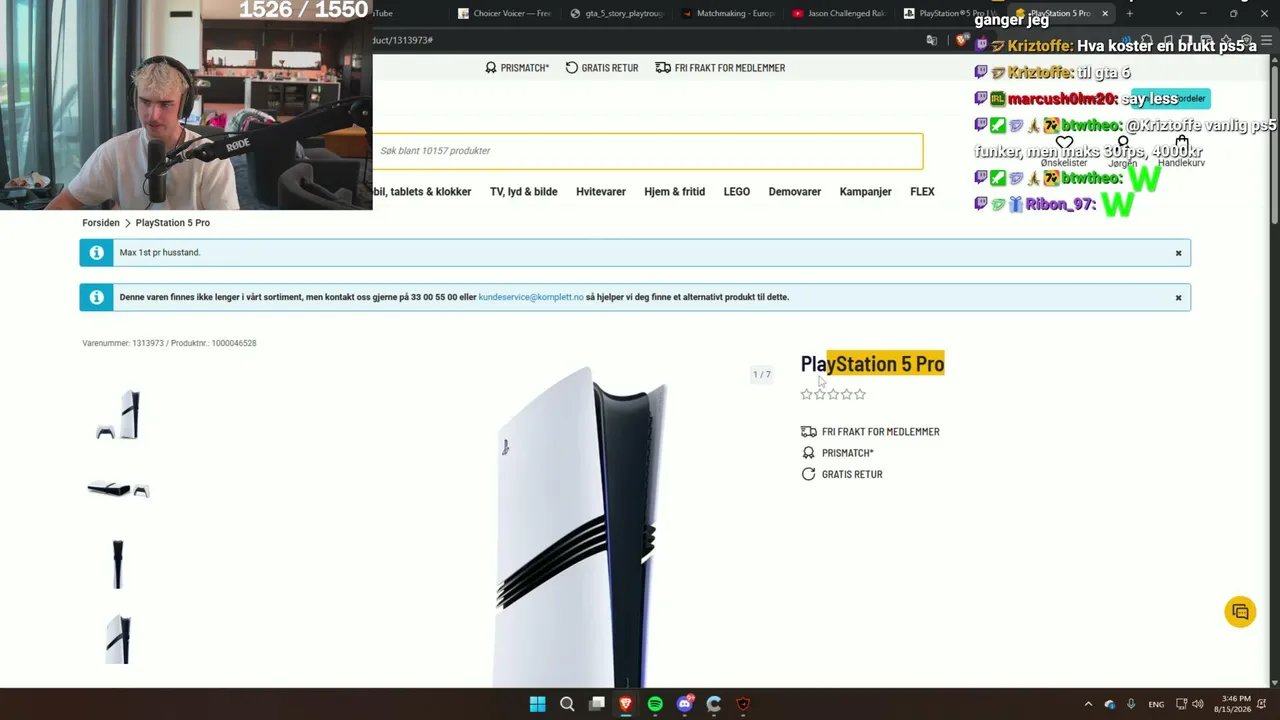Open TV, lyd & bilde category
The width and height of the screenshot is (1280, 720).
click(x=523, y=192)
